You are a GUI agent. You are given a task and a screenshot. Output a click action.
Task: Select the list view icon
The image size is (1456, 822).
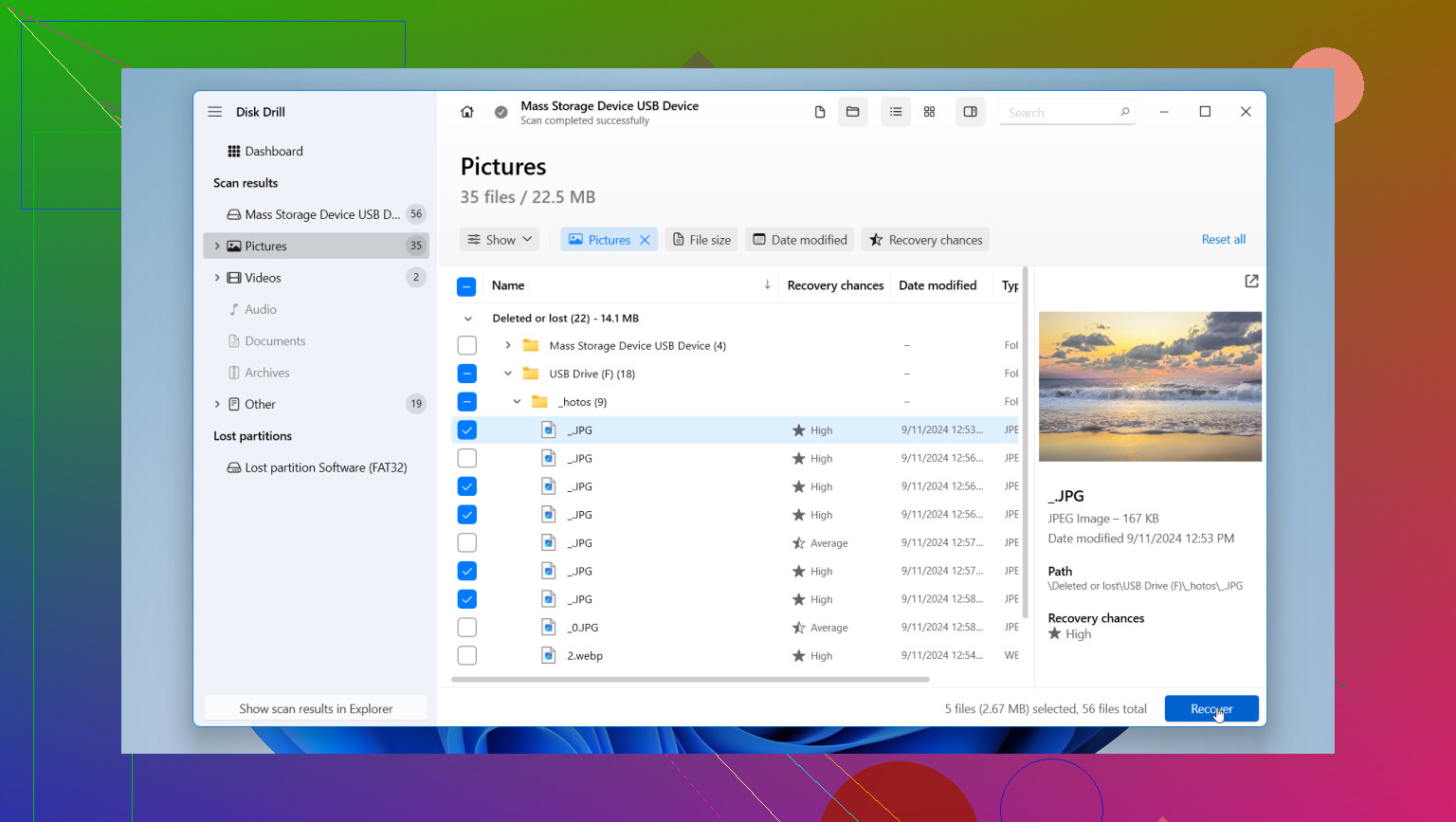[896, 112]
